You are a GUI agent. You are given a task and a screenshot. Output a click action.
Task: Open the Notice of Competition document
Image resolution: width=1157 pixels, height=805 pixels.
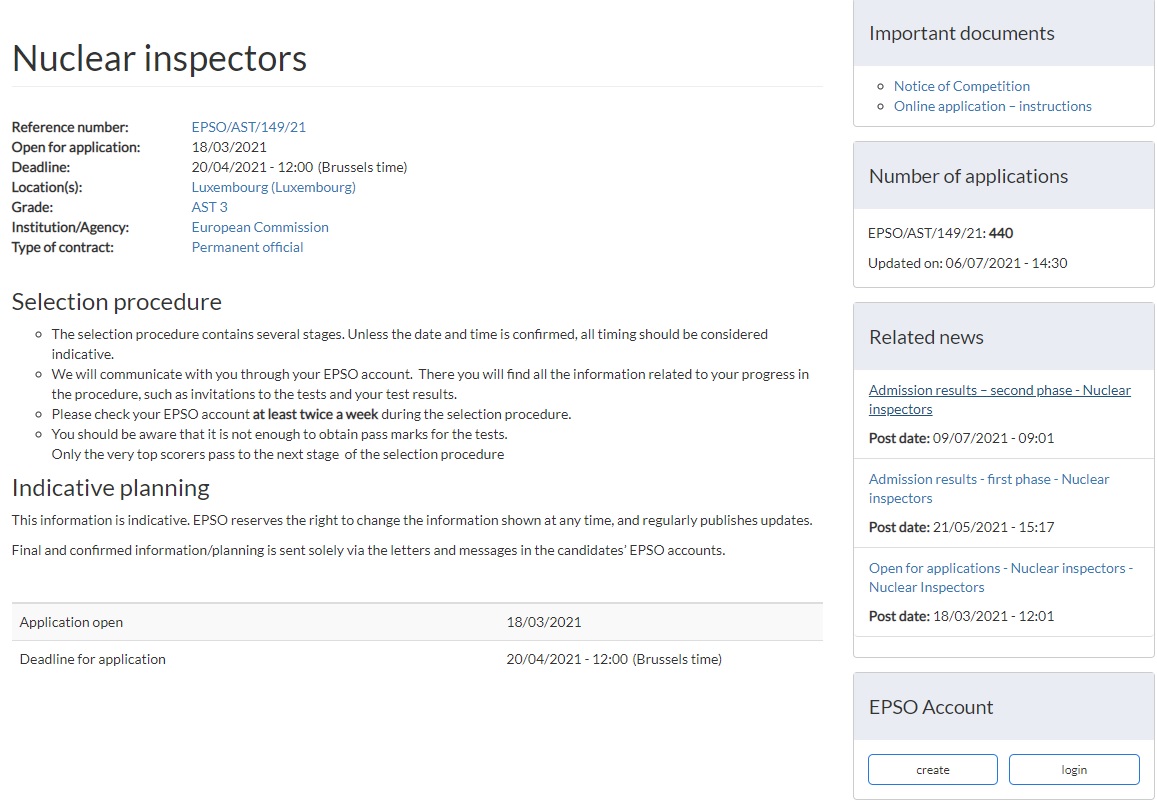961,86
